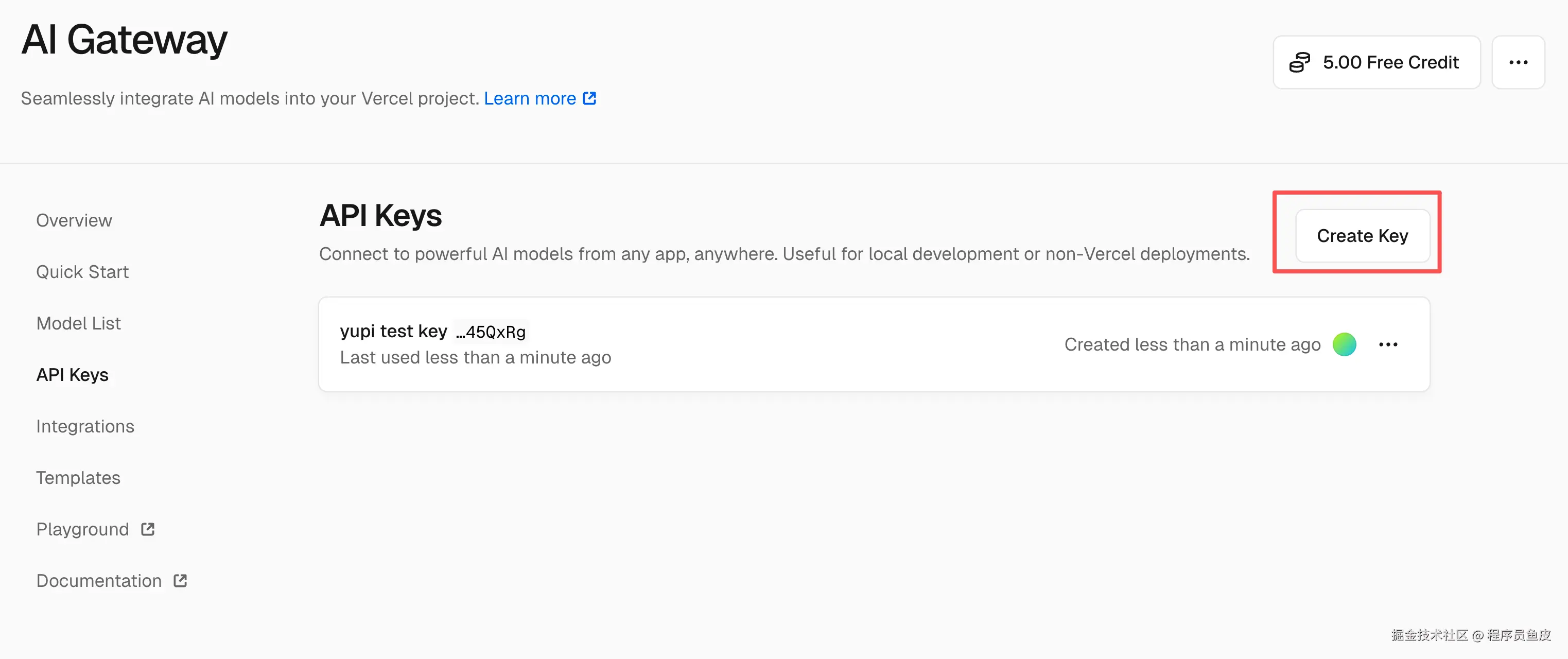The height and width of the screenshot is (659, 1568).
Task: Select Model List in sidebar
Action: 79,323
